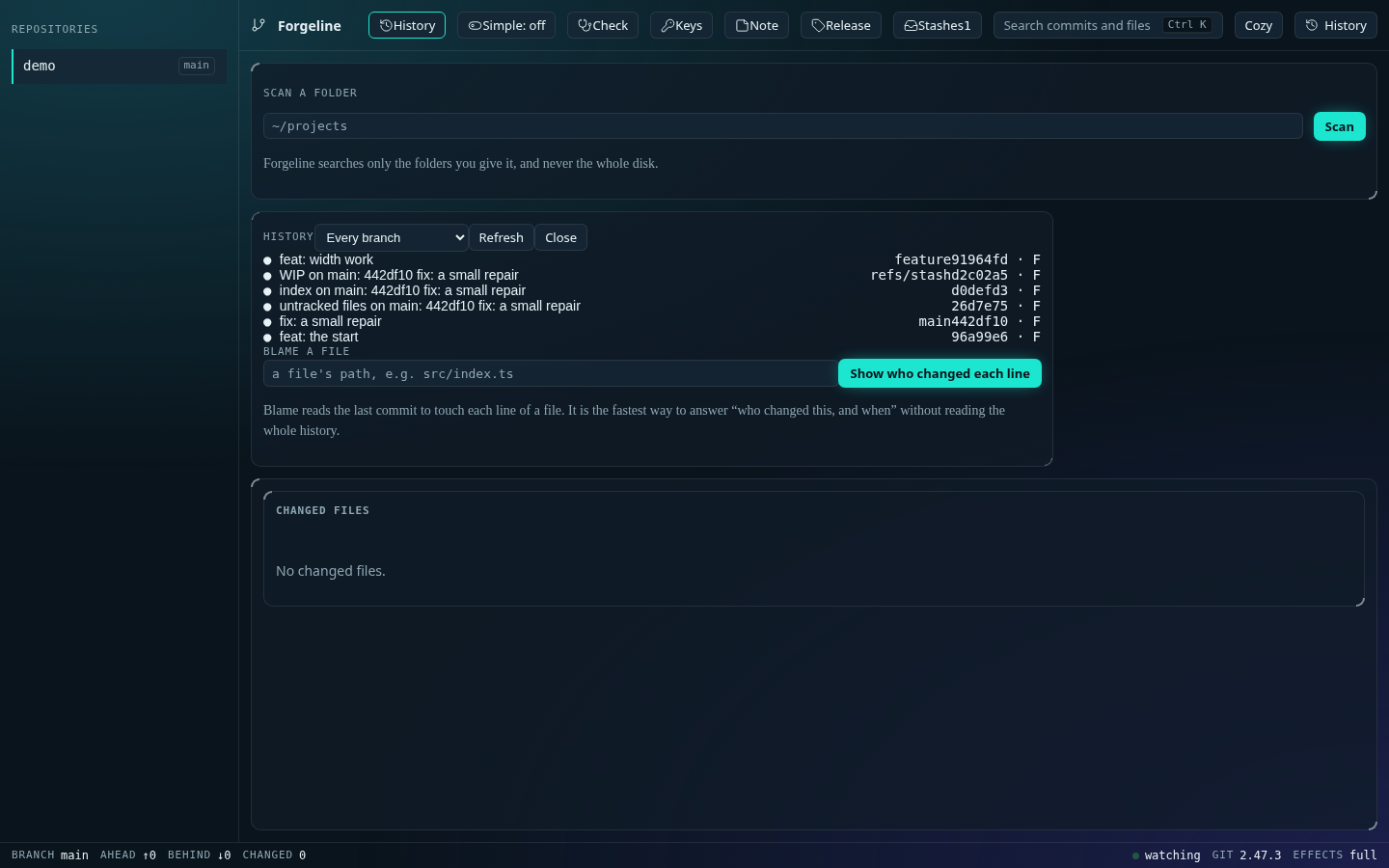Focus the Search commits and files box
Viewport: 1389px width, 868px height.
point(1108,25)
